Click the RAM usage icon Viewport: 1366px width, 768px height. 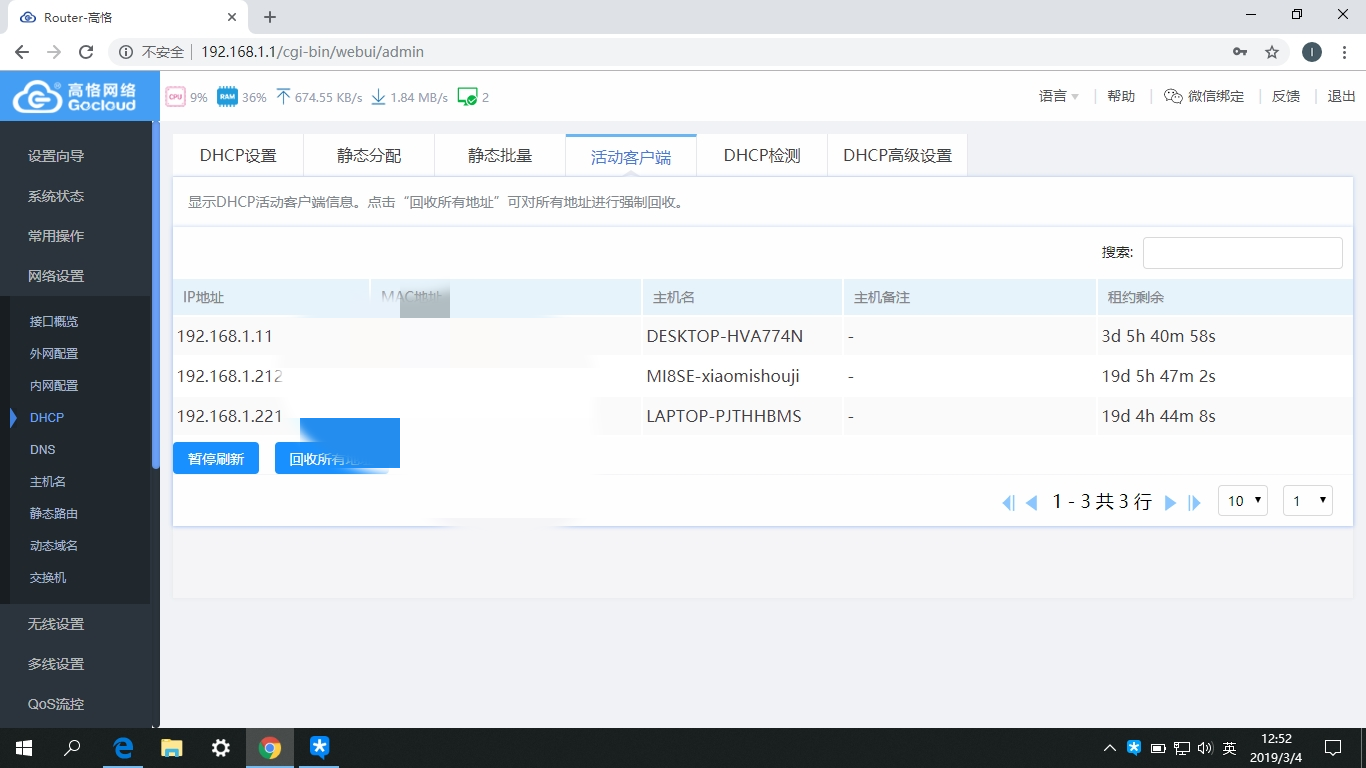point(227,97)
